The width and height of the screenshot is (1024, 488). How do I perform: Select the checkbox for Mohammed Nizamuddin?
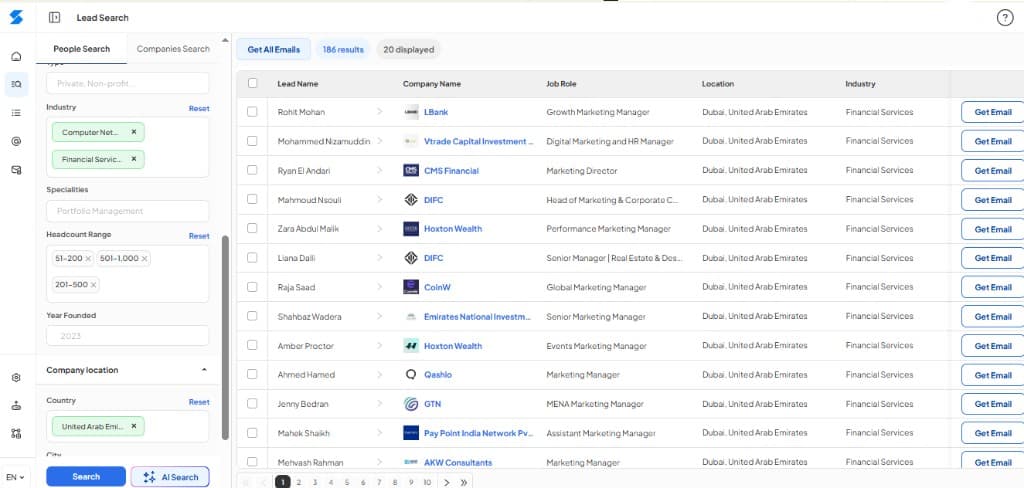pos(252,140)
